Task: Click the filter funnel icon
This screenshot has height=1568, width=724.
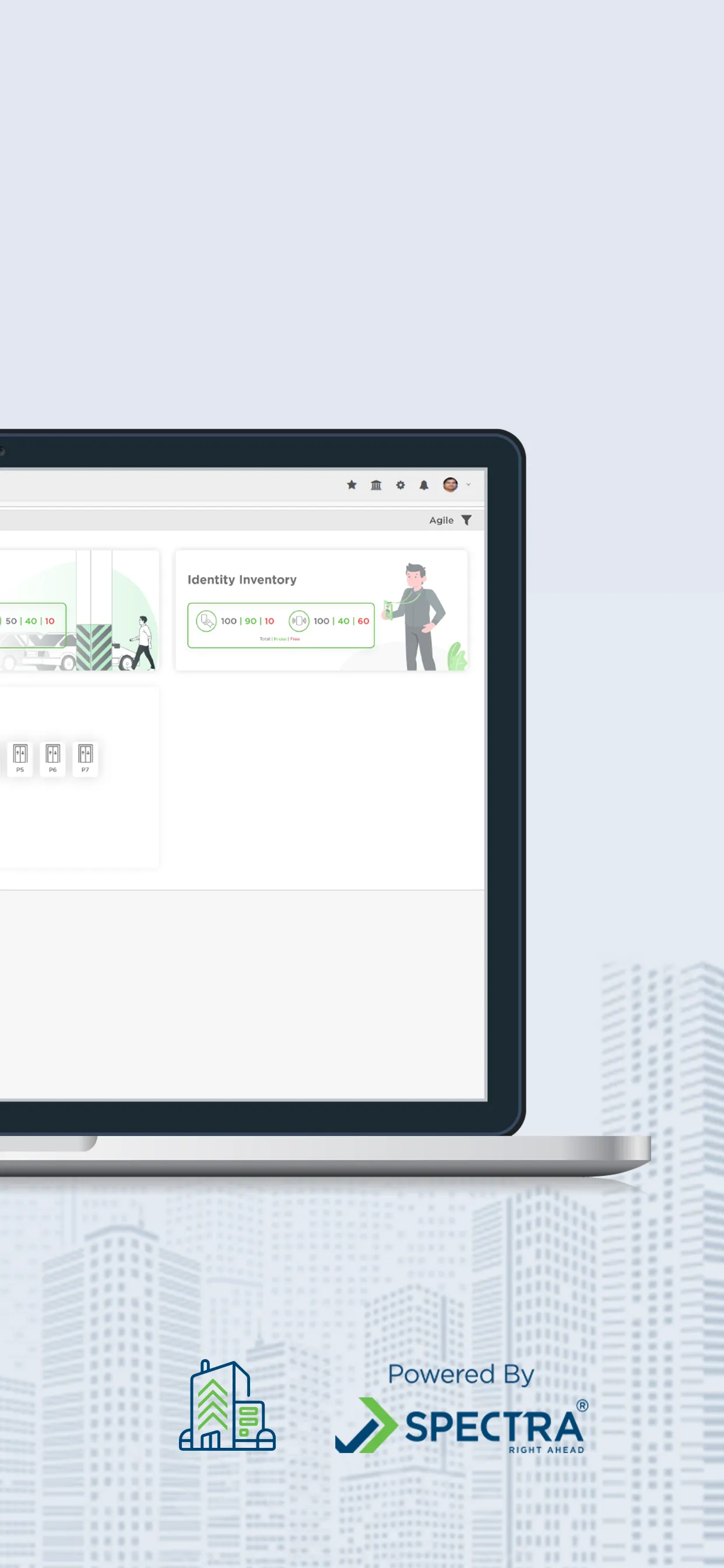Action: point(466,520)
